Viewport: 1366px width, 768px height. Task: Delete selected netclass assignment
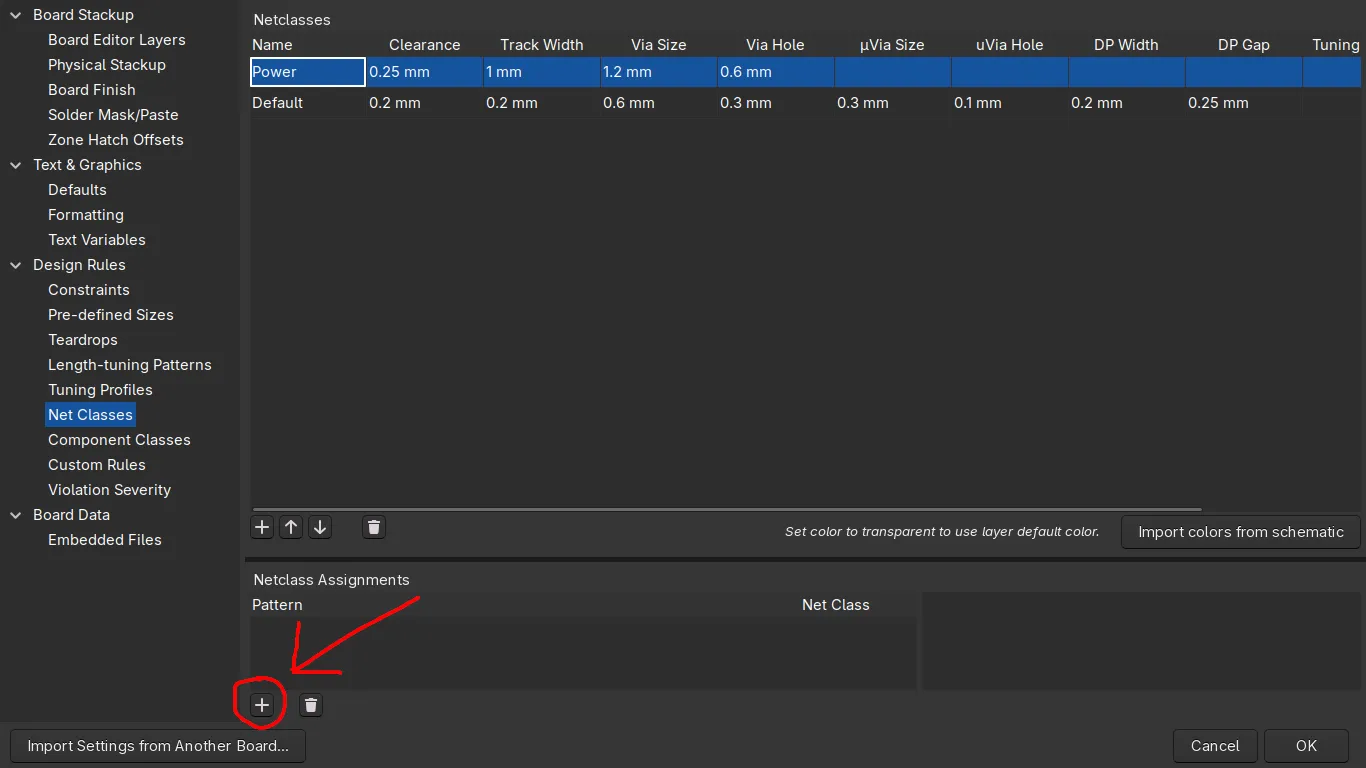(x=311, y=705)
